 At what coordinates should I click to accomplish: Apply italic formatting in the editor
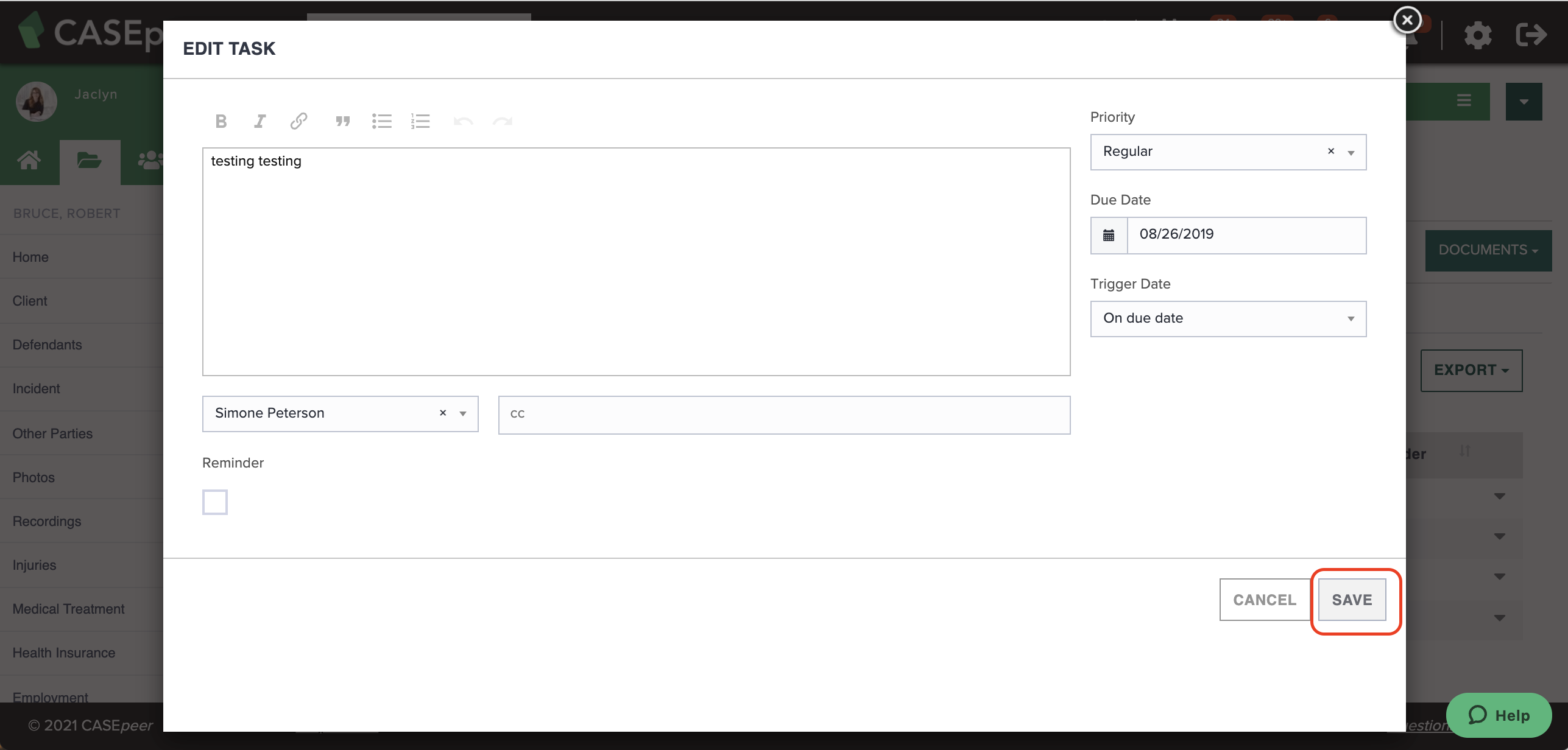pos(260,121)
